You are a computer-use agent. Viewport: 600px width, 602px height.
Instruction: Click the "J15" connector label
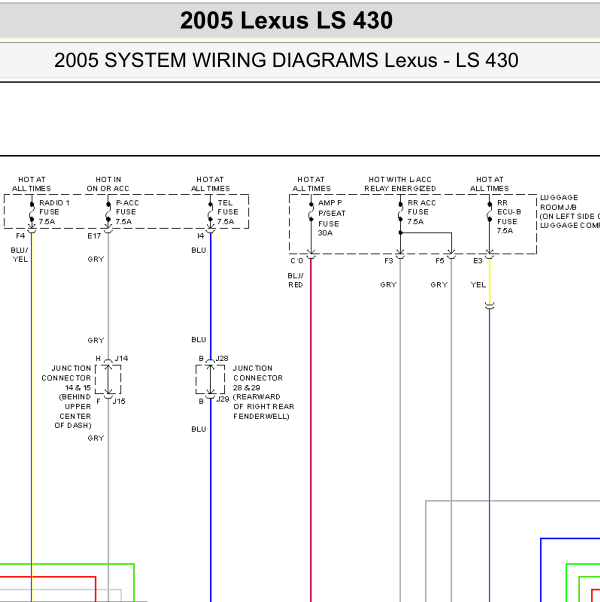point(119,401)
